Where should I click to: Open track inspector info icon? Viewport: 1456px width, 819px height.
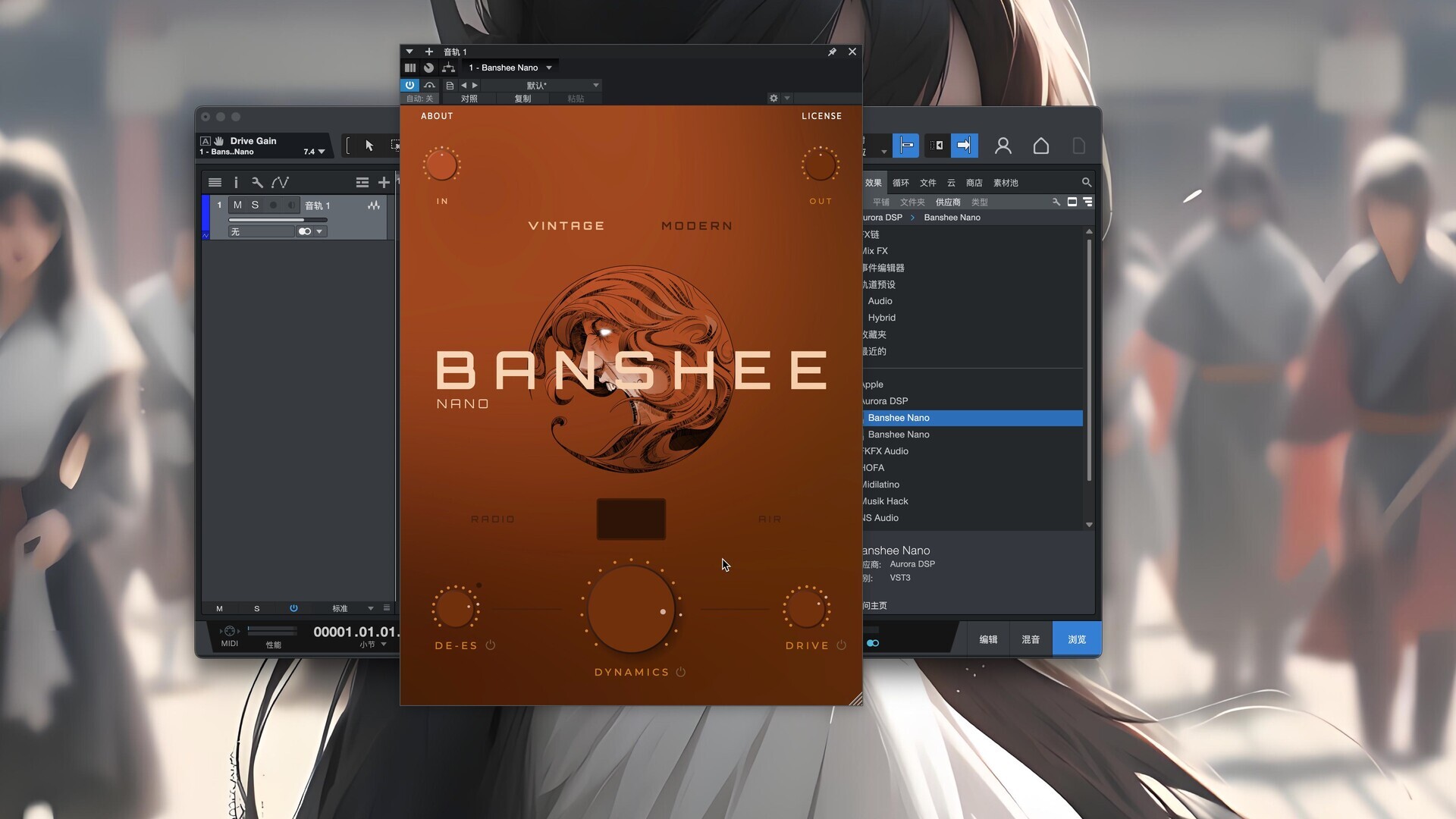coord(236,182)
